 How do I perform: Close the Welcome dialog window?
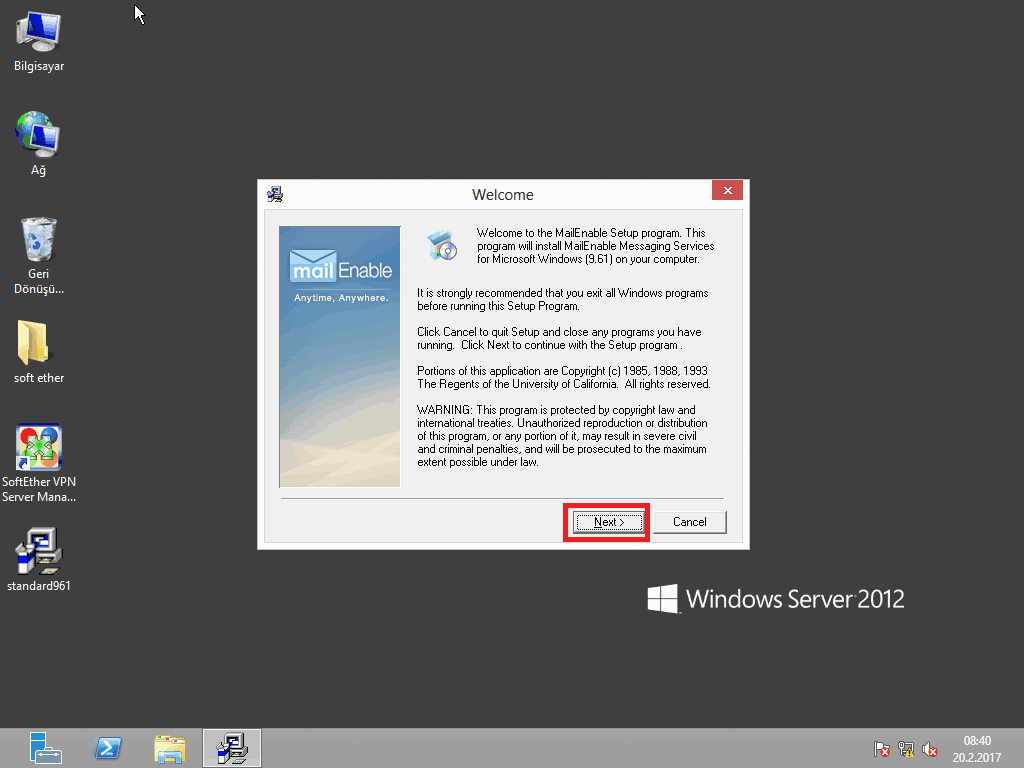pyautogui.click(x=728, y=191)
